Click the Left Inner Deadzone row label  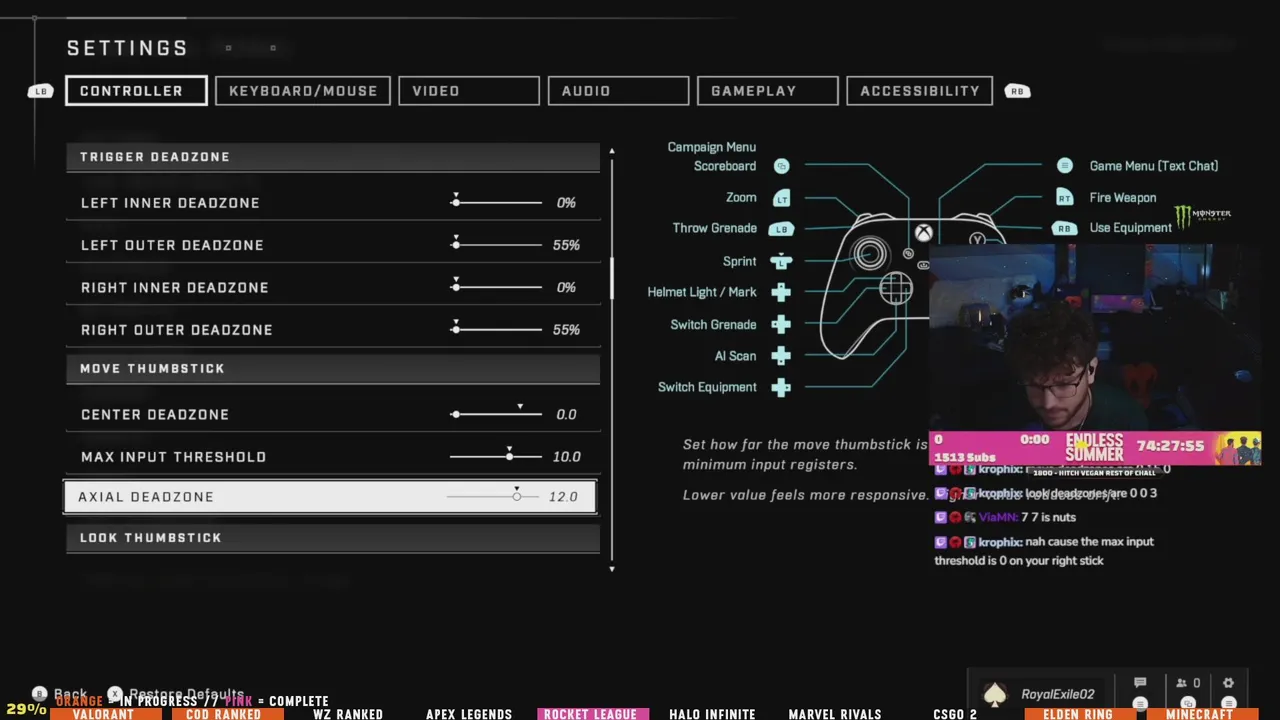[x=170, y=203]
